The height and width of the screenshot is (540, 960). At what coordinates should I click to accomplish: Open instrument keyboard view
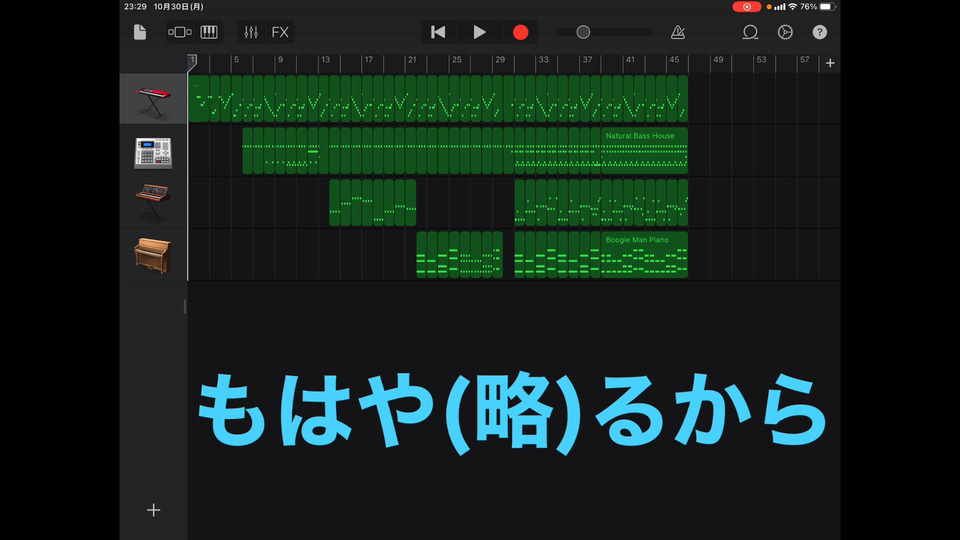point(209,32)
